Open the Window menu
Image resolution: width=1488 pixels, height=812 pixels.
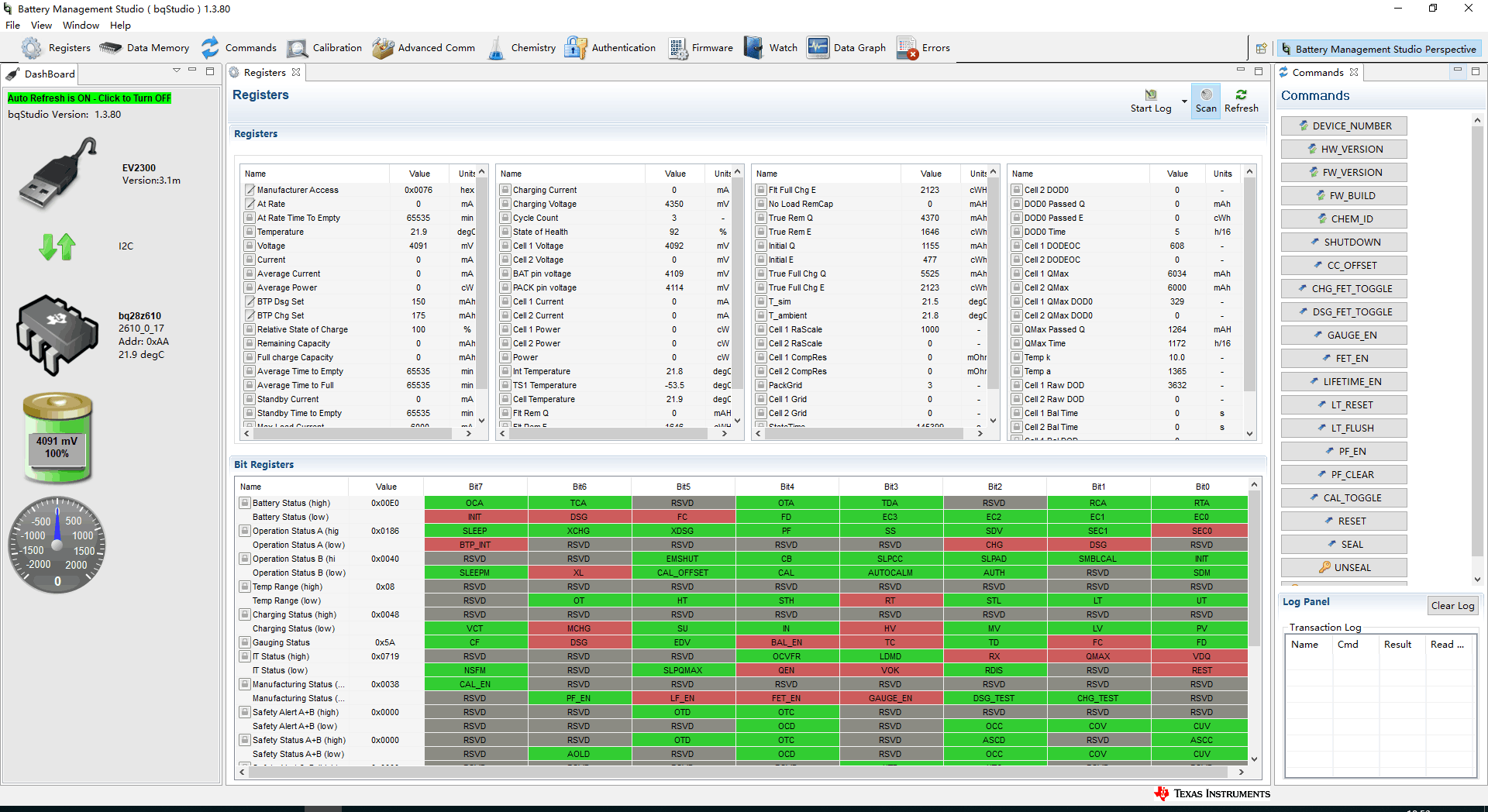pos(81,26)
